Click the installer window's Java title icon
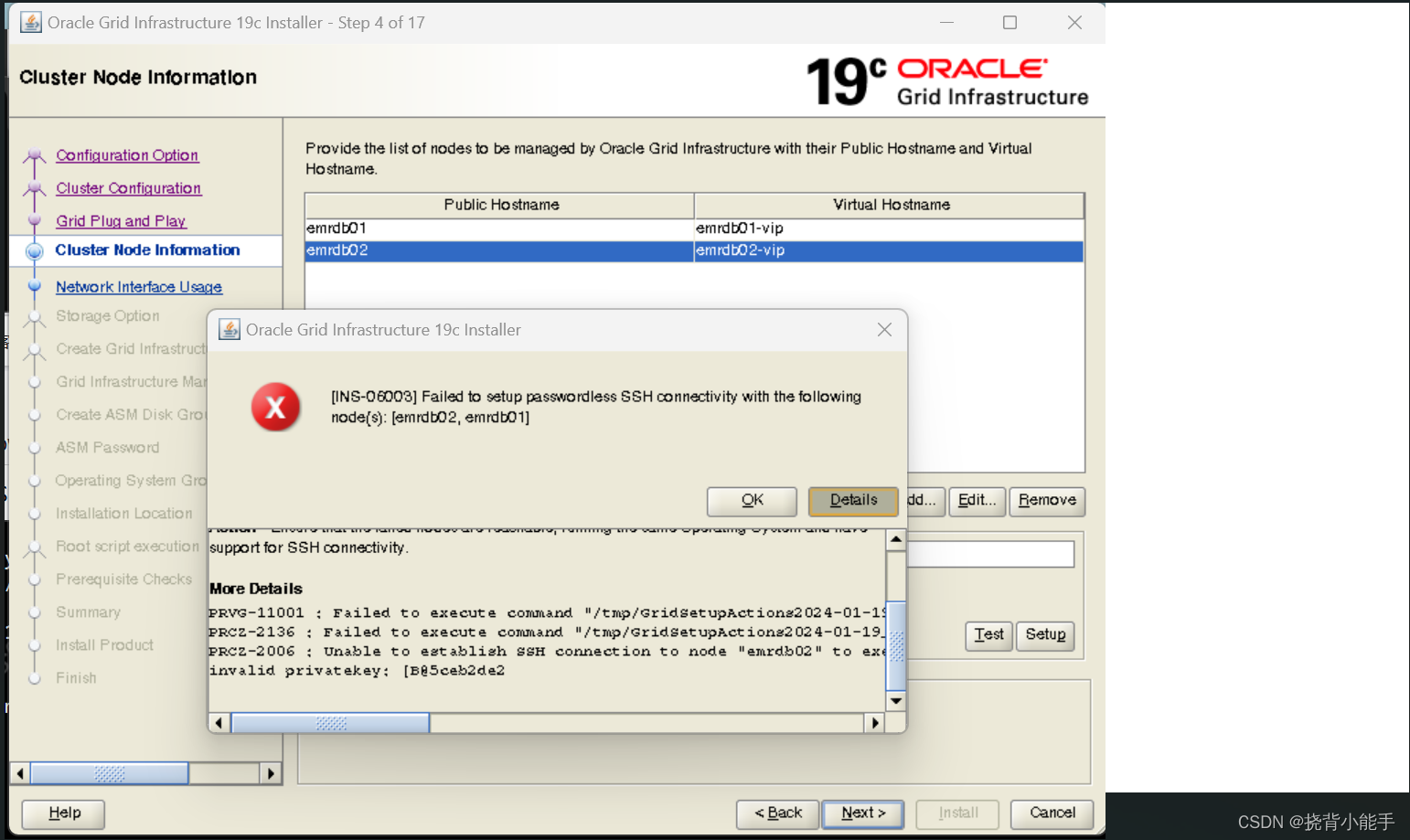The width and height of the screenshot is (1410, 840). (31, 22)
